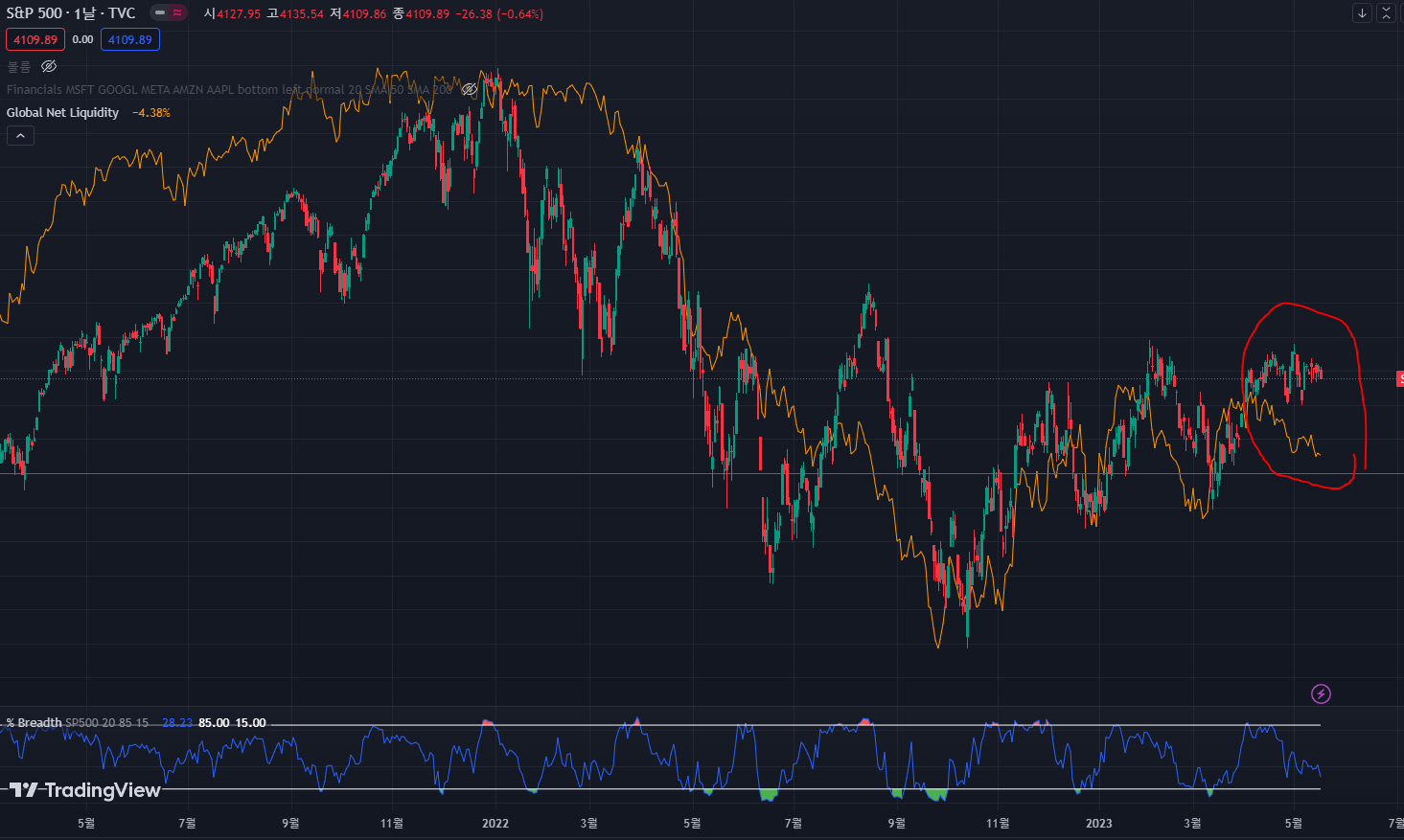1404x840 pixels.
Task: Click the red sell price 4109.89 box
Action: click(x=35, y=40)
